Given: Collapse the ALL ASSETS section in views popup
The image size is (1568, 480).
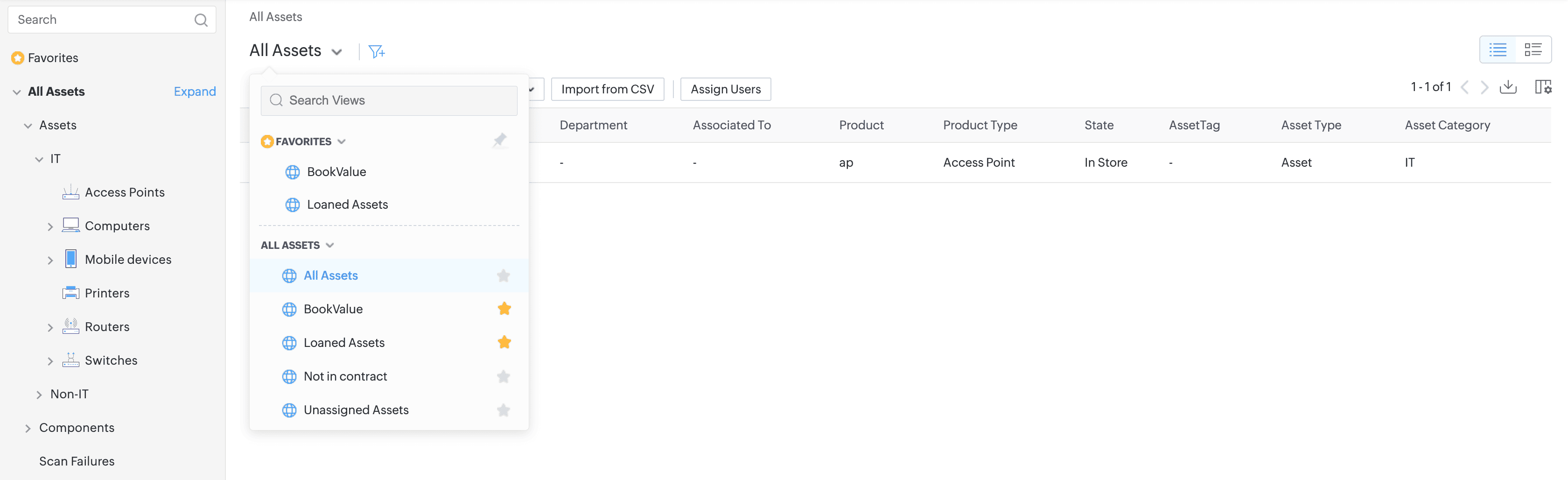Looking at the screenshot, I should pyautogui.click(x=330, y=245).
